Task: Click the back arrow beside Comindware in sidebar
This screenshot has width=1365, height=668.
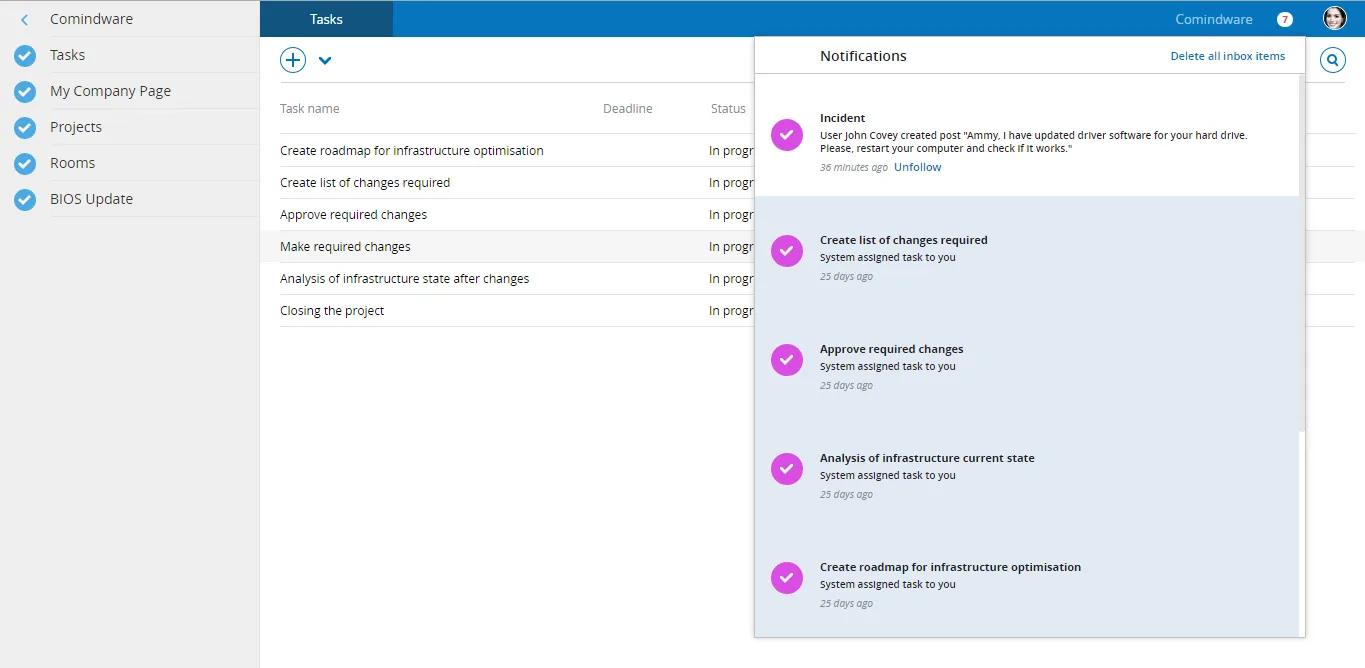Action: point(25,19)
